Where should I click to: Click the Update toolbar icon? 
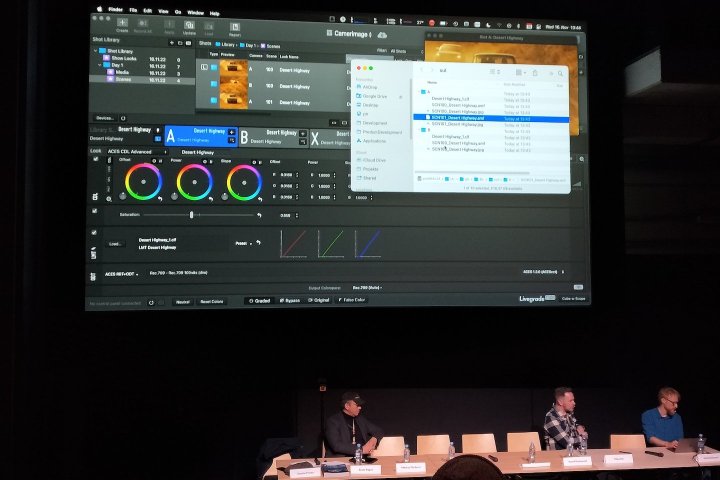tap(189, 25)
